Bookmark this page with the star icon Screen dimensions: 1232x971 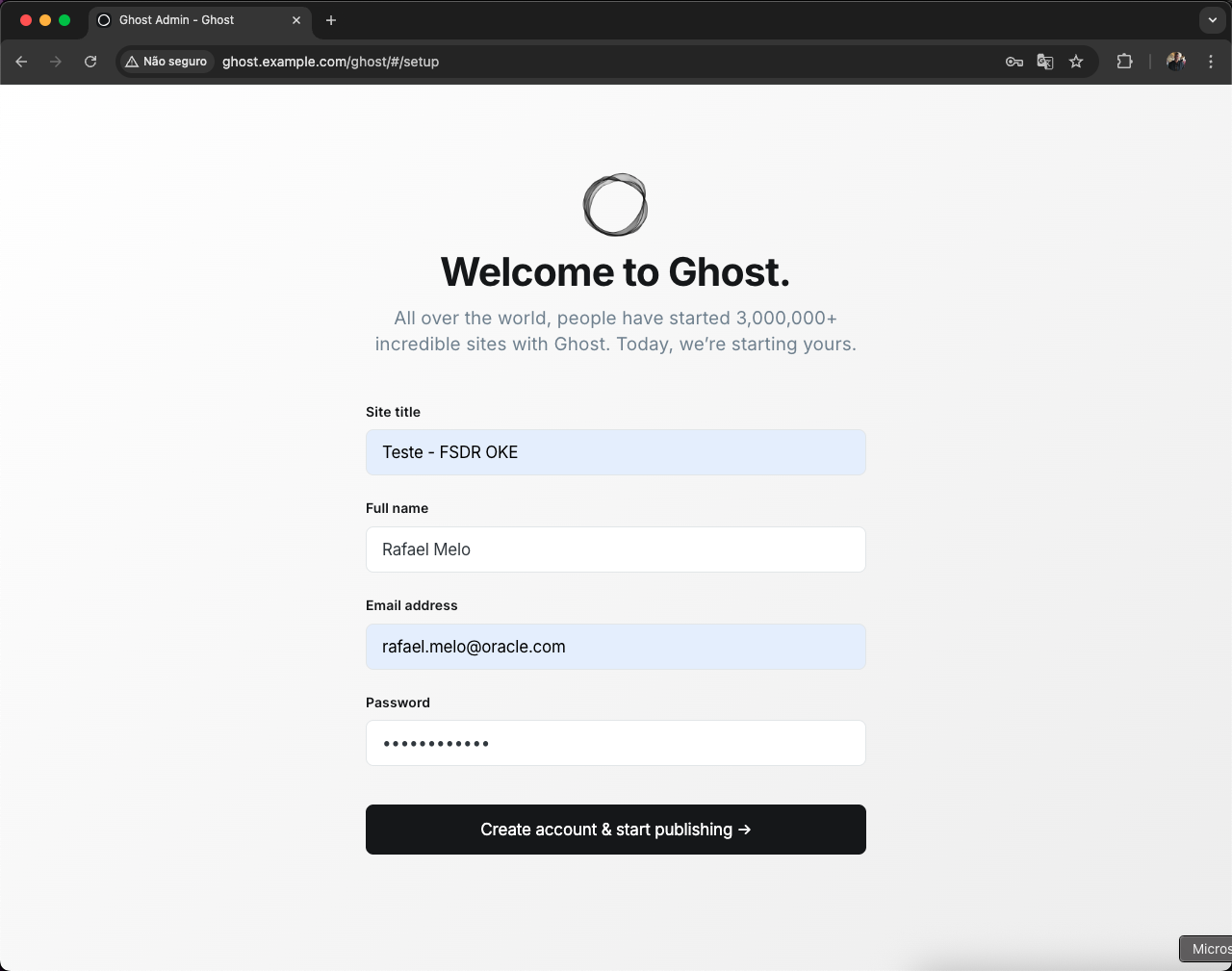tap(1075, 61)
